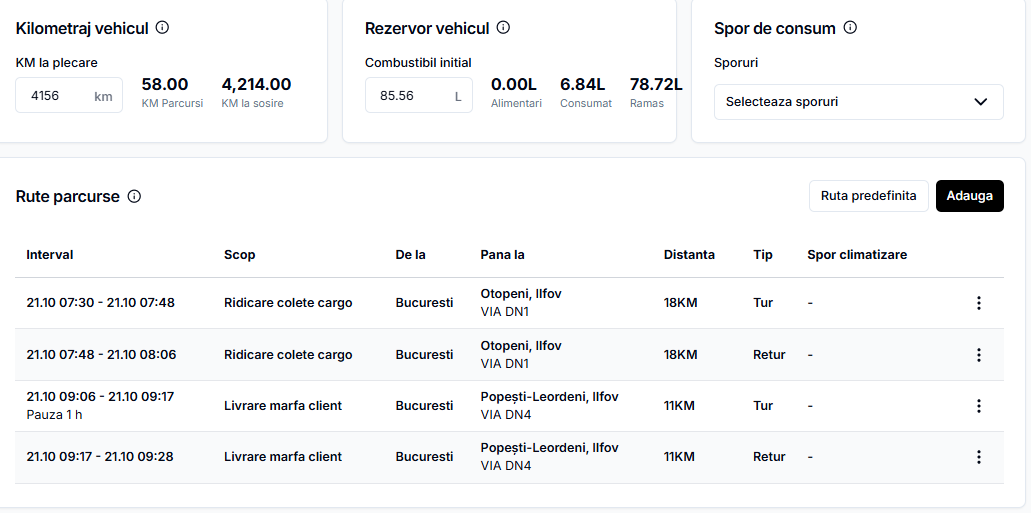
Task: Click info icon next to Spor de consum
Action: pos(850,28)
